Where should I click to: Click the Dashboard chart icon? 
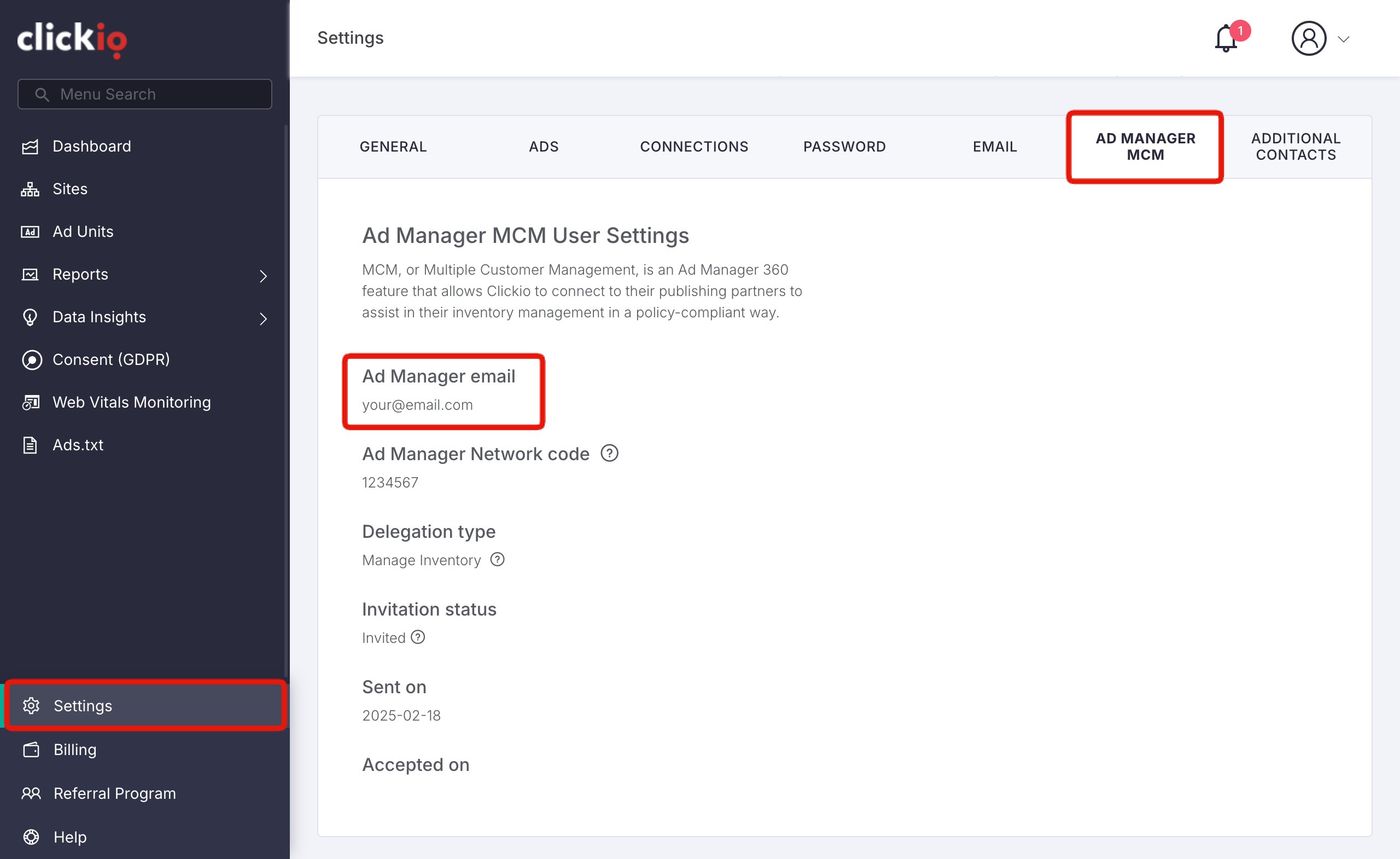[30, 147]
